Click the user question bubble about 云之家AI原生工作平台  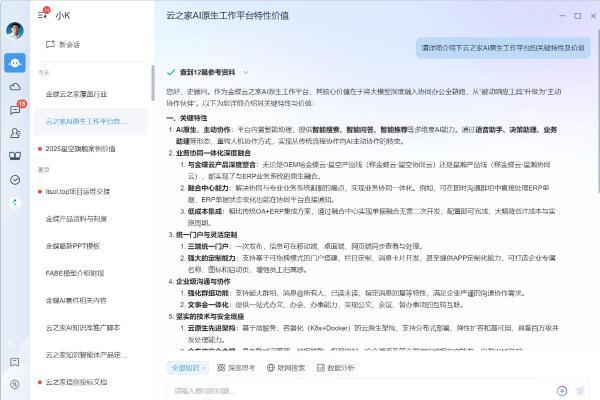503,48
